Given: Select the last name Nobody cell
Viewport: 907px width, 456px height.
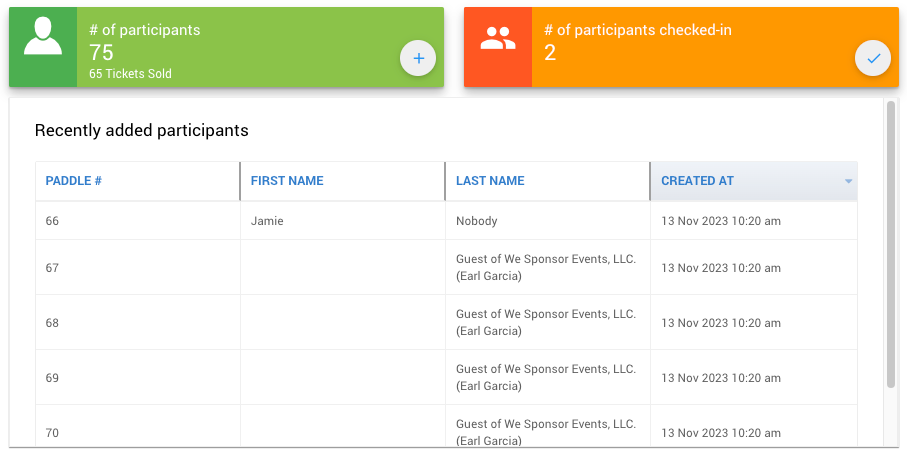Looking at the screenshot, I should 477,221.
